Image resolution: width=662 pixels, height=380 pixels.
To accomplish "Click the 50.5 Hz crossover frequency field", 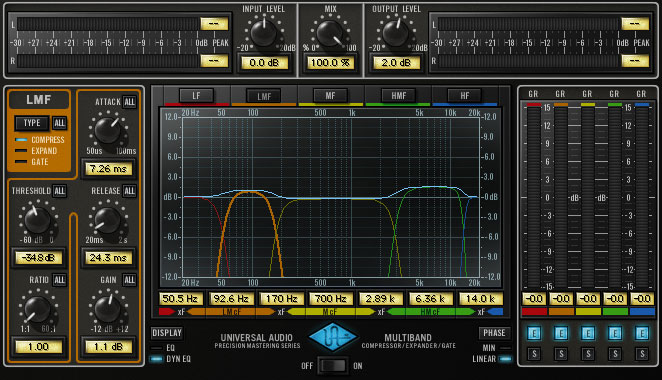I will coord(180,299).
